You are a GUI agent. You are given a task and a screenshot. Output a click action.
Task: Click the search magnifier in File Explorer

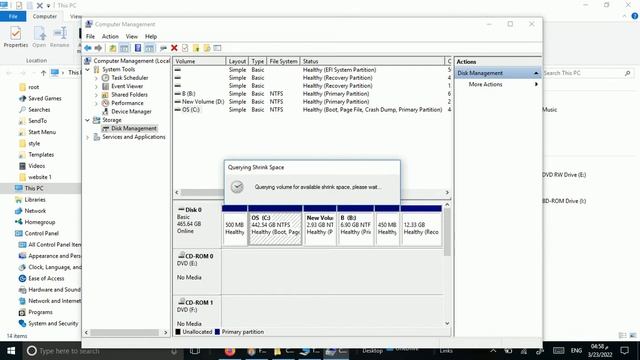tap(627, 73)
